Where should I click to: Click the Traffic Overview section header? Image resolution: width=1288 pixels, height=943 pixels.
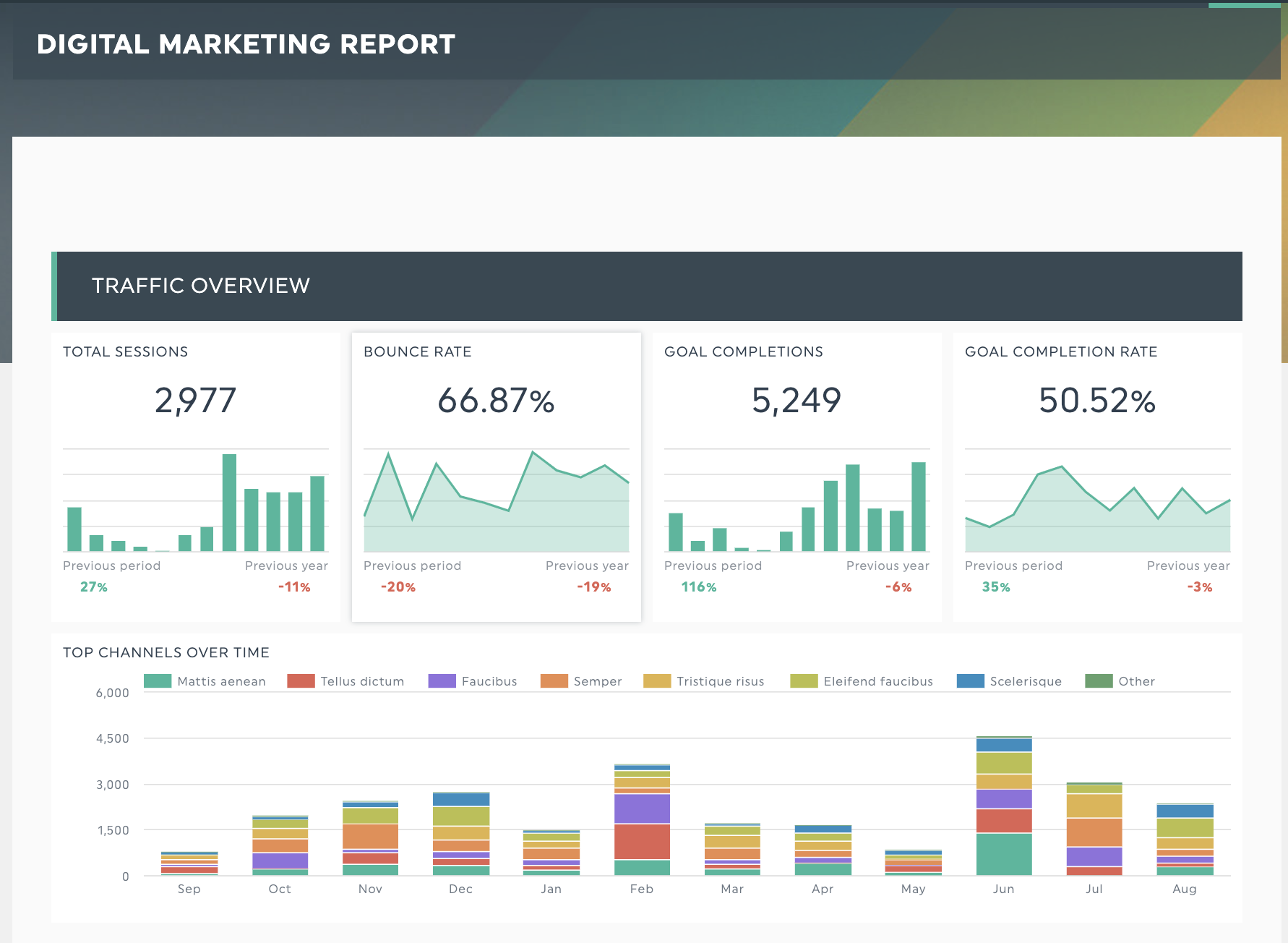[200, 286]
